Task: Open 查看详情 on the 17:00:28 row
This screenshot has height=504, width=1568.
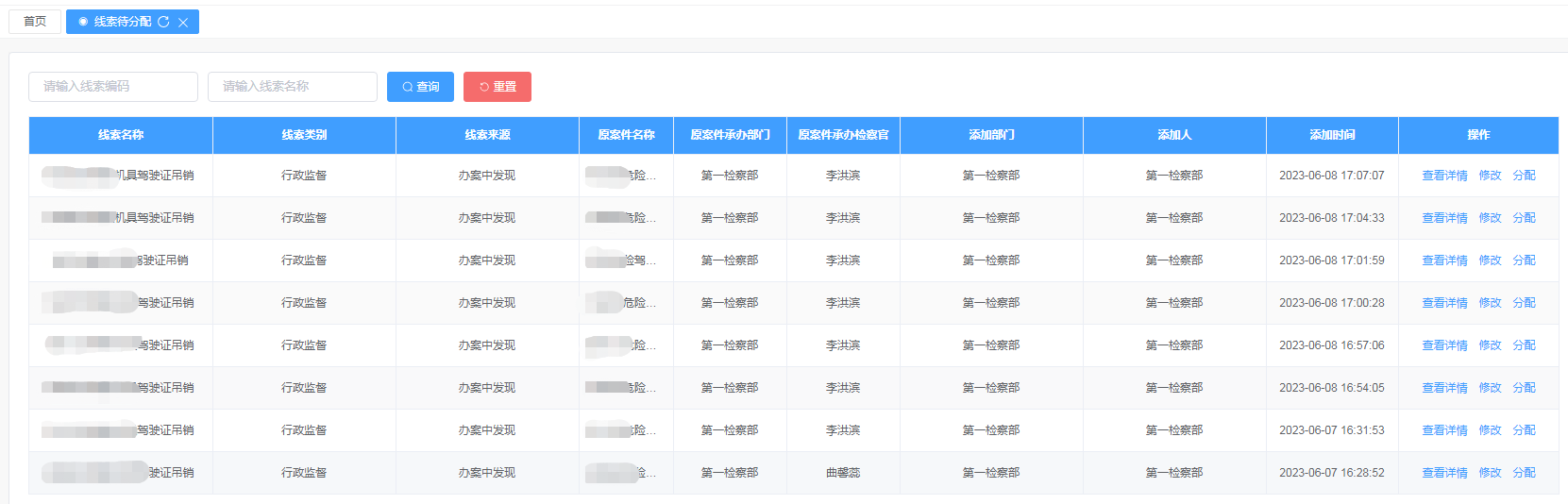Action: tap(1444, 303)
